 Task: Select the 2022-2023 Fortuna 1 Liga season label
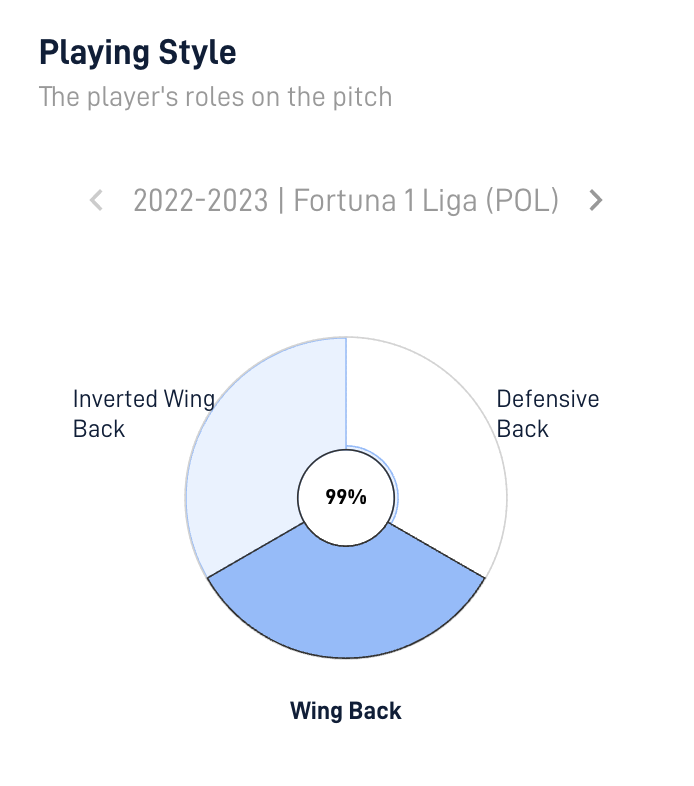(x=345, y=201)
